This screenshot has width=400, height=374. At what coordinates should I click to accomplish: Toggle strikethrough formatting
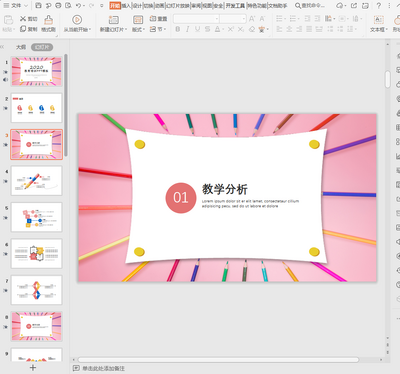(207, 29)
